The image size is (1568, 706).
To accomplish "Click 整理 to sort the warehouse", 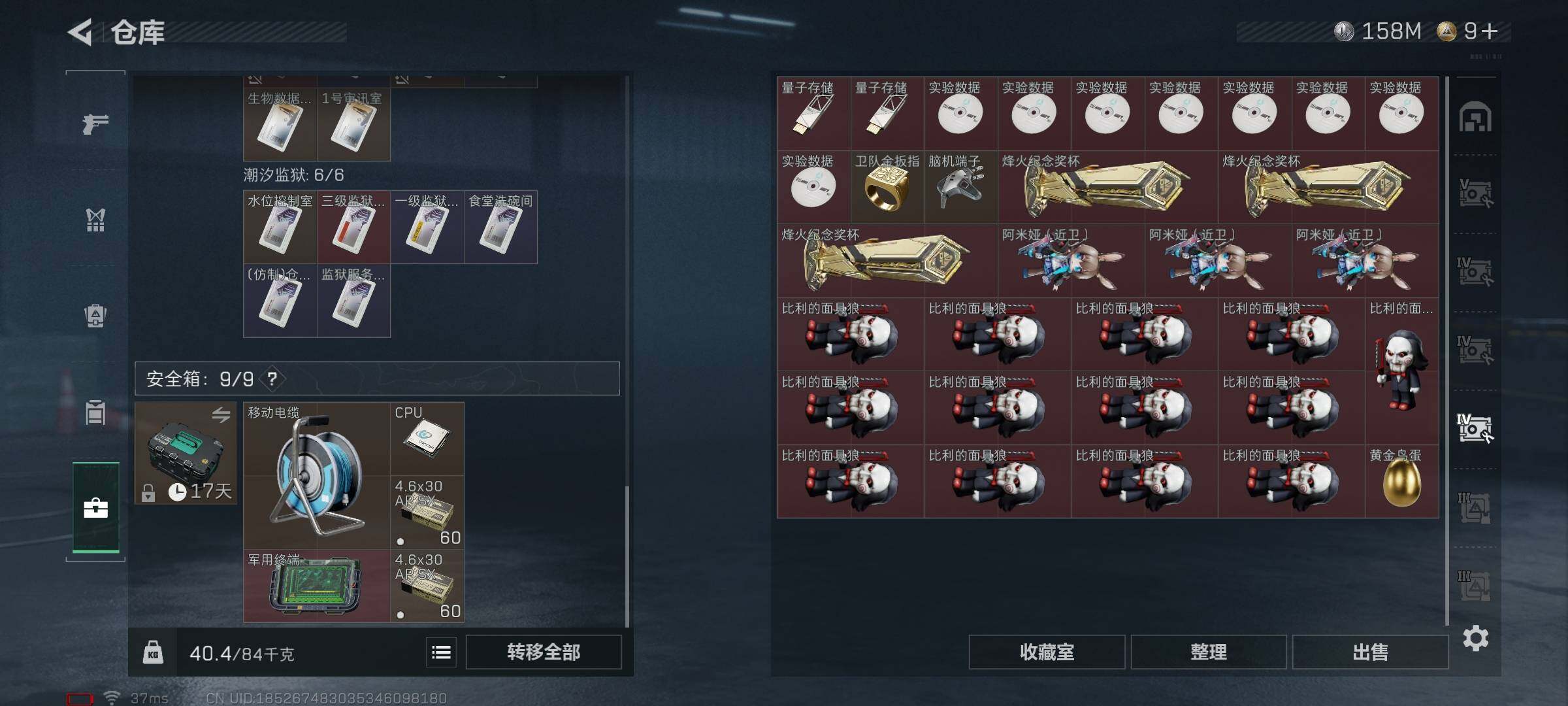I will (x=1209, y=652).
